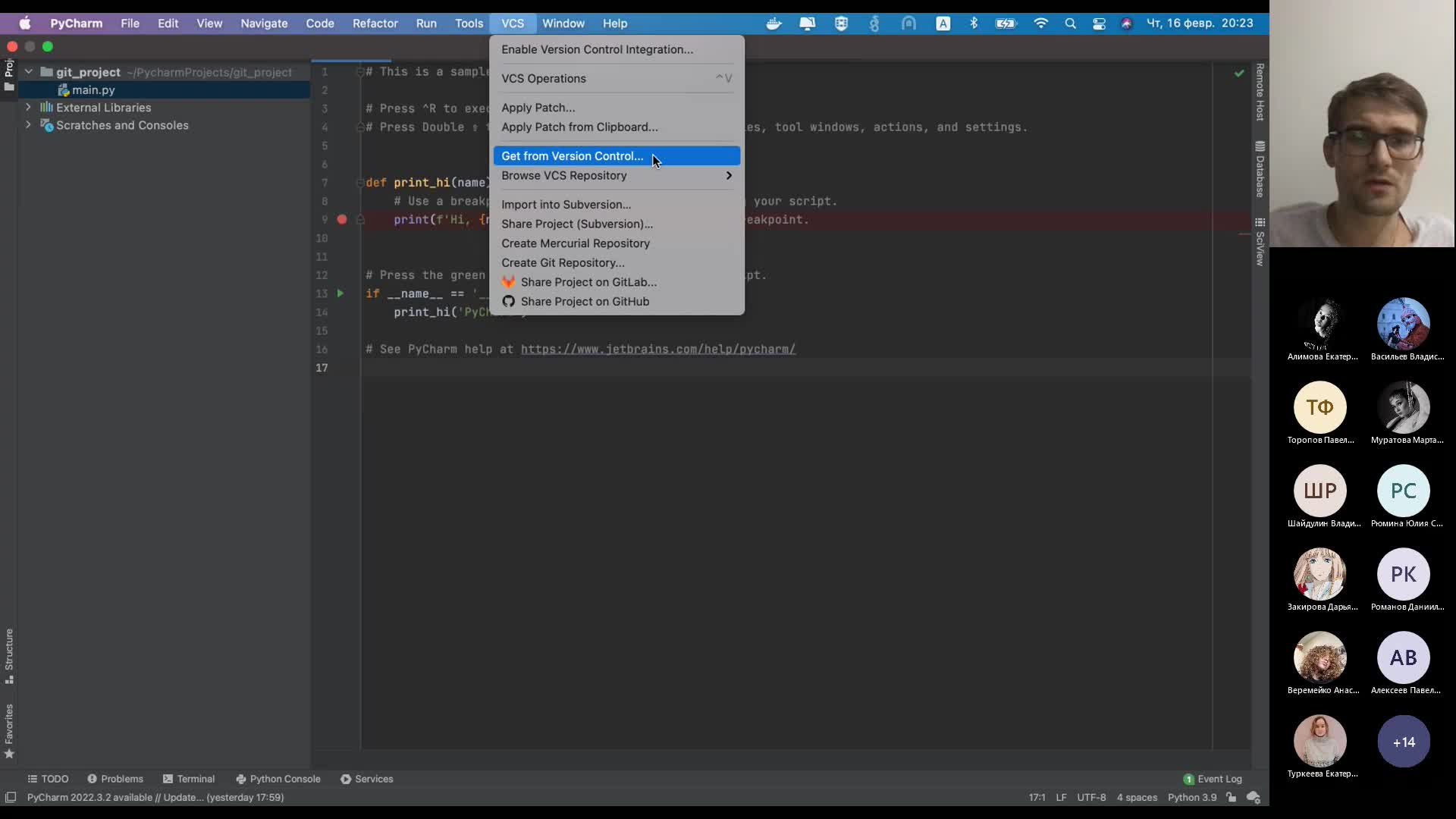Open Spotlight search in menu bar
1456x819 pixels.
coord(1070,24)
